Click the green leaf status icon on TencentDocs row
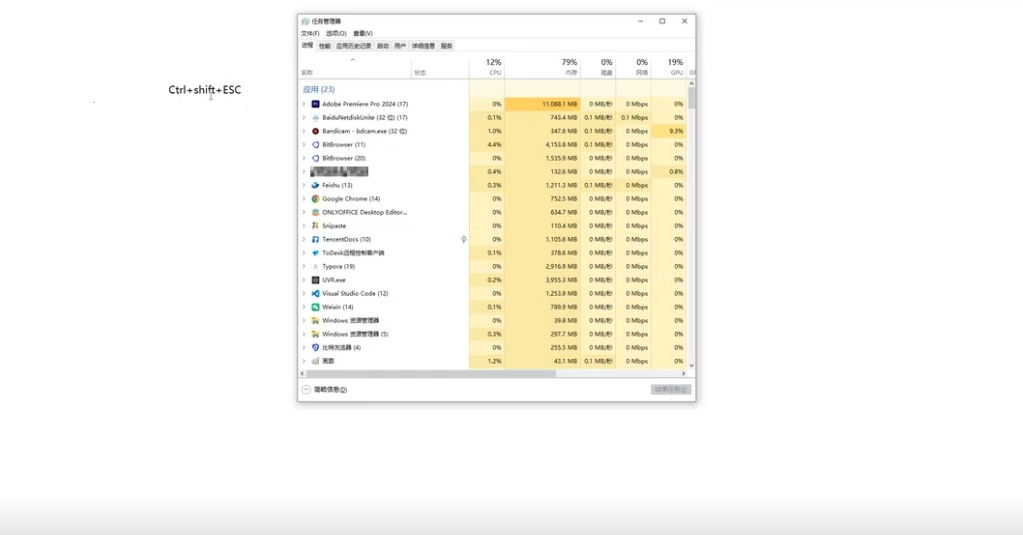This screenshot has width=1023, height=535. point(463,239)
